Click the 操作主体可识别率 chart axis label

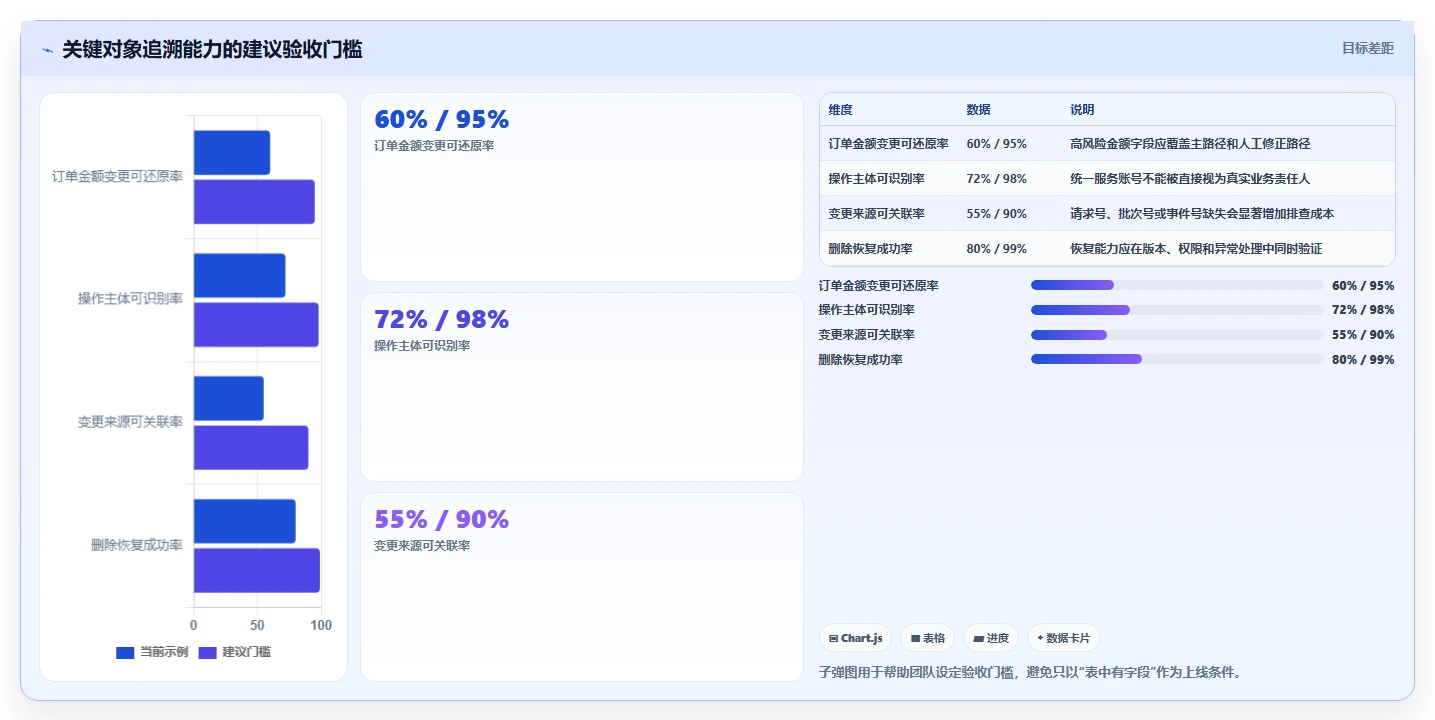pos(131,299)
